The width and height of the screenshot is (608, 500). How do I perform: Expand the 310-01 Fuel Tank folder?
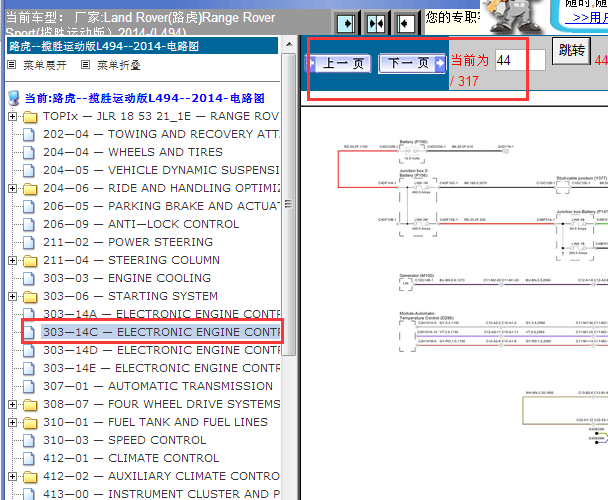tap(12, 422)
